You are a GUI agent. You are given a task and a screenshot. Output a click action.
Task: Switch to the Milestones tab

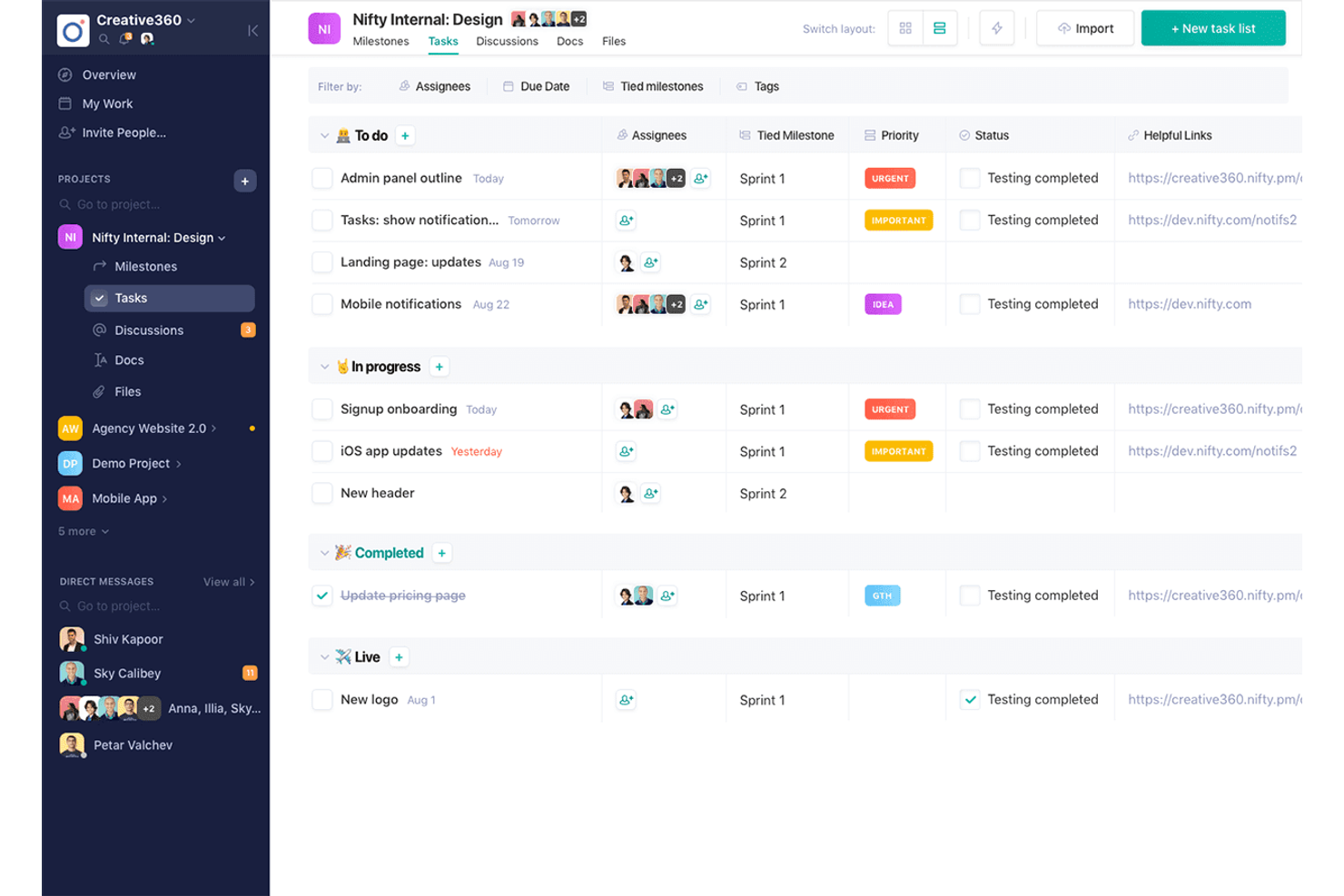(380, 41)
